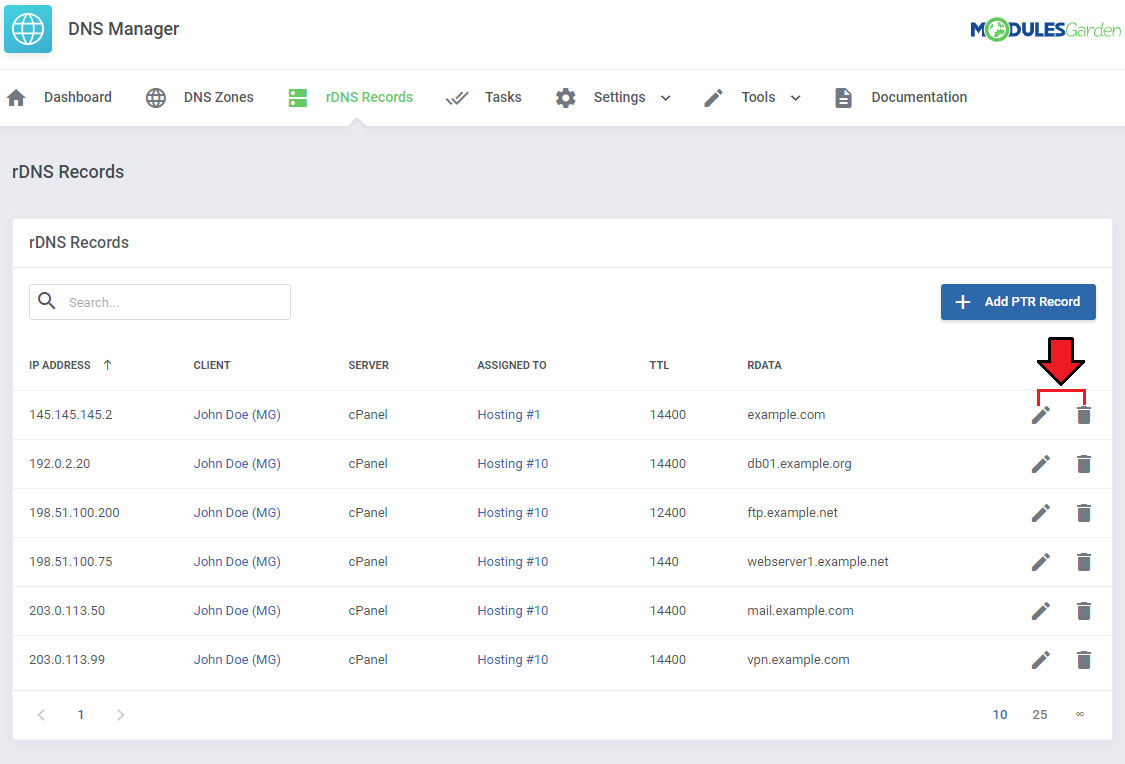
Task: Click the webserver1.example.net rdata cell
Action: pyautogui.click(x=818, y=562)
